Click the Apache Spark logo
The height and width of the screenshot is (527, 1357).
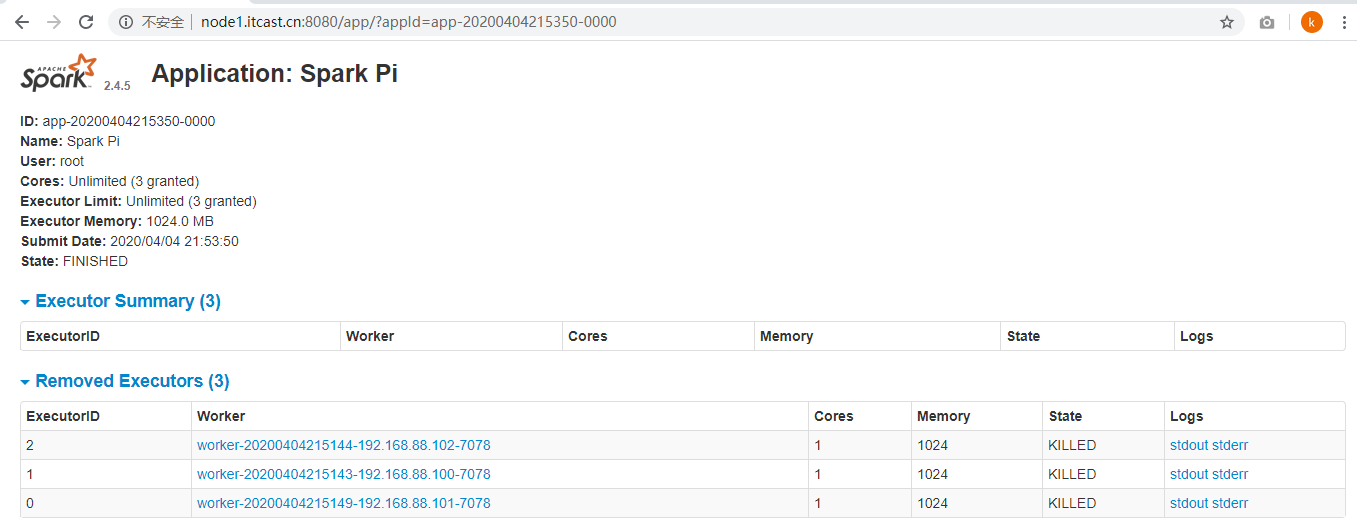point(59,73)
